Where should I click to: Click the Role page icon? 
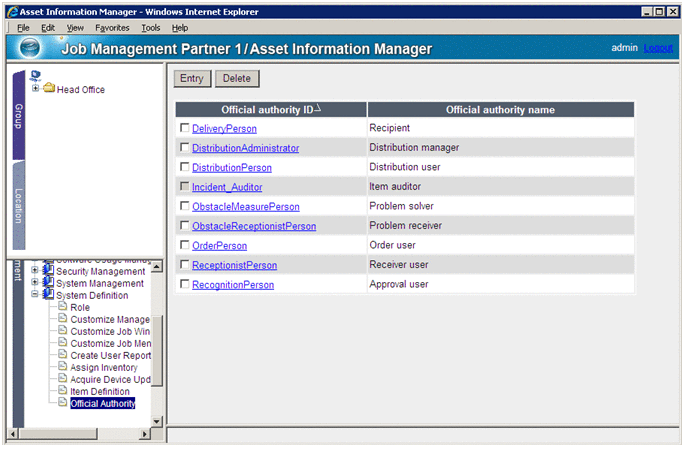pyautogui.click(x=62, y=307)
